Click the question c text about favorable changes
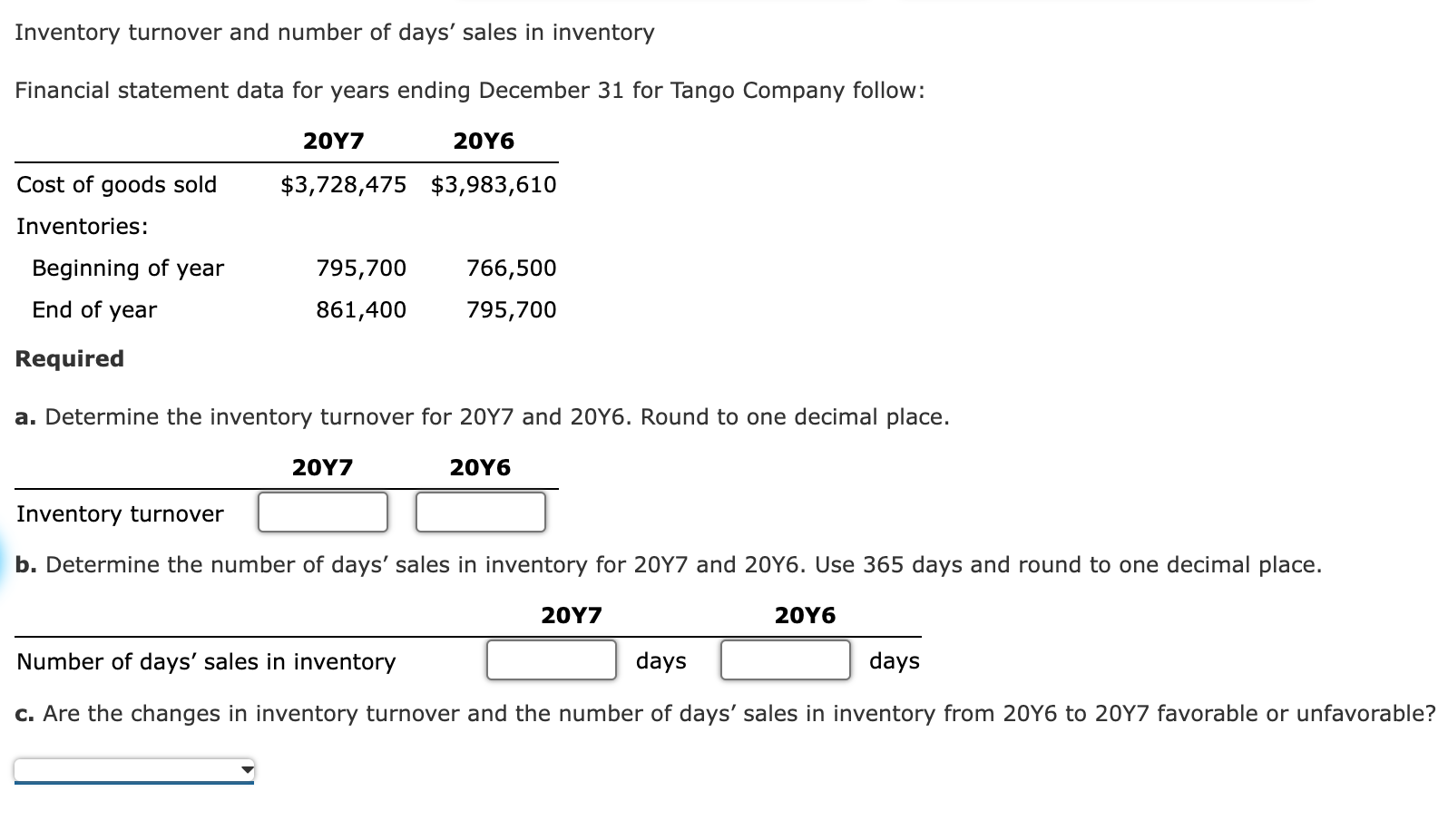Image resolution: width=1448 pixels, height=840 pixels. pyautogui.click(x=726, y=714)
